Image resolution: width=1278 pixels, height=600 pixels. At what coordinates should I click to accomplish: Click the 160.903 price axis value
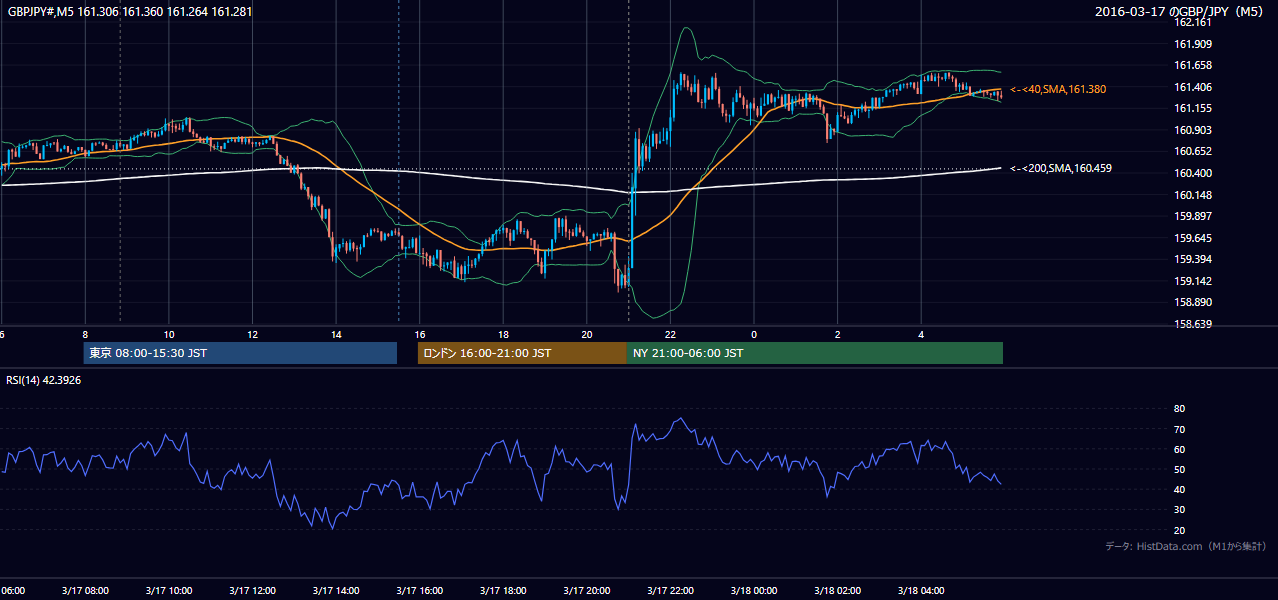click(x=1193, y=130)
